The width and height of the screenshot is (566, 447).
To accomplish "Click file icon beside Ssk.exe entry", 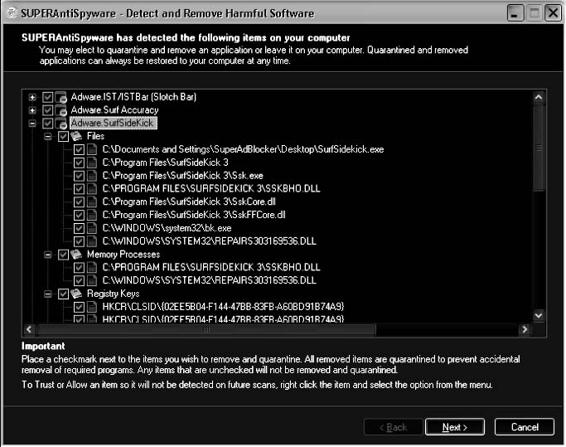I will (x=92, y=176).
